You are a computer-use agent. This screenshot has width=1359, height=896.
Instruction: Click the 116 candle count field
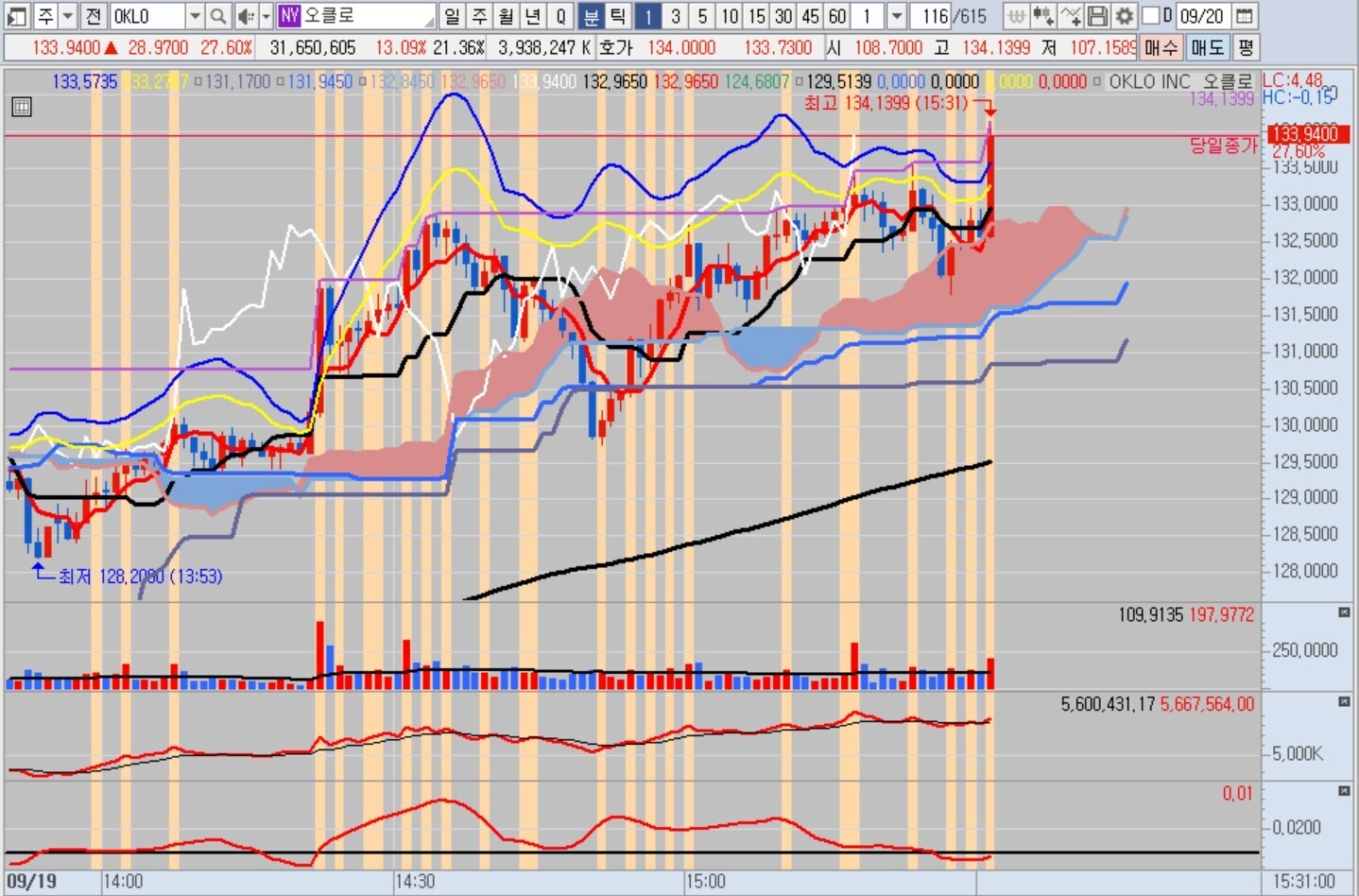coord(931,16)
